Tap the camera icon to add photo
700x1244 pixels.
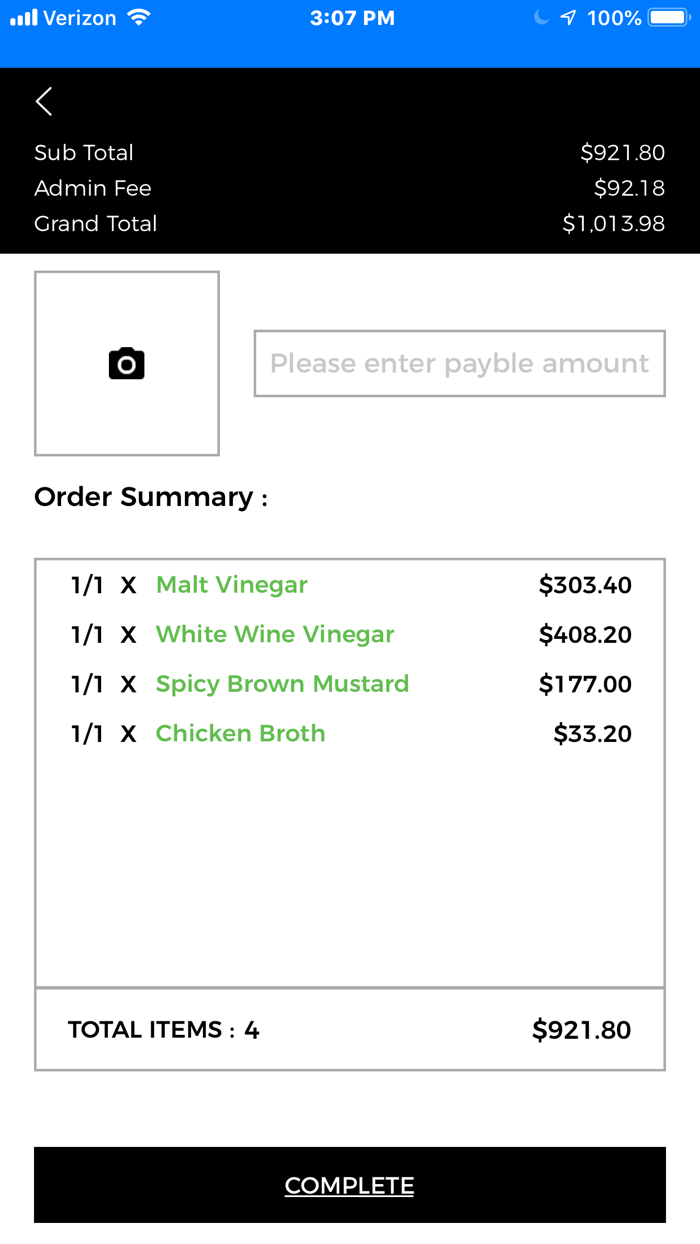[x=127, y=363]
